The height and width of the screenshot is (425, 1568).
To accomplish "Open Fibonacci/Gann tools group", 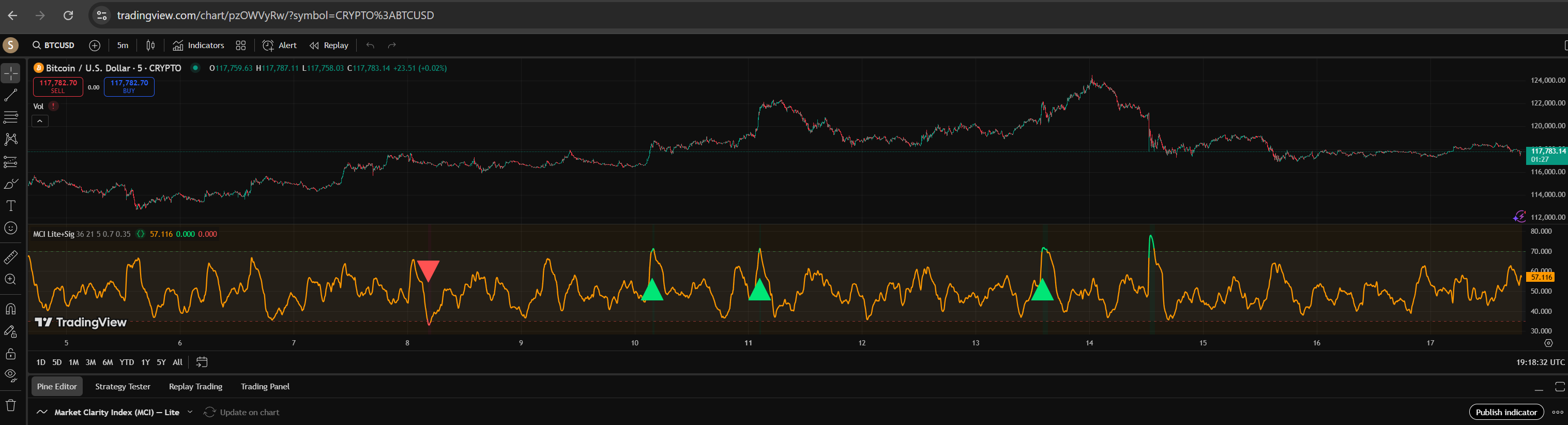I will click(11, 117).
